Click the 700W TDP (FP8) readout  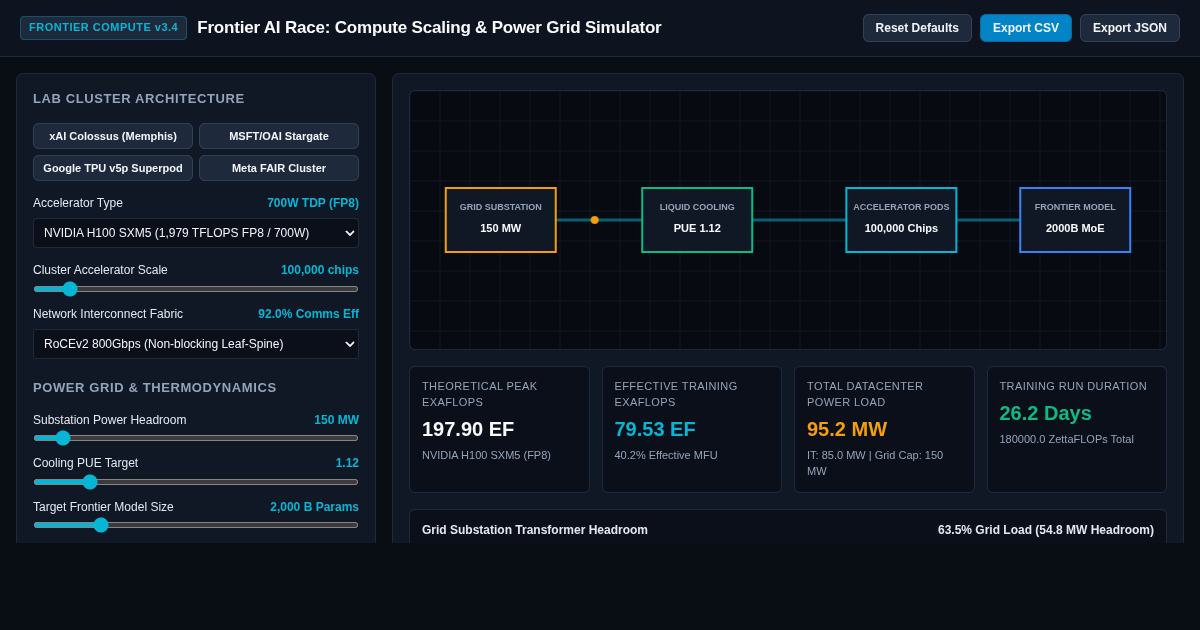313,203
